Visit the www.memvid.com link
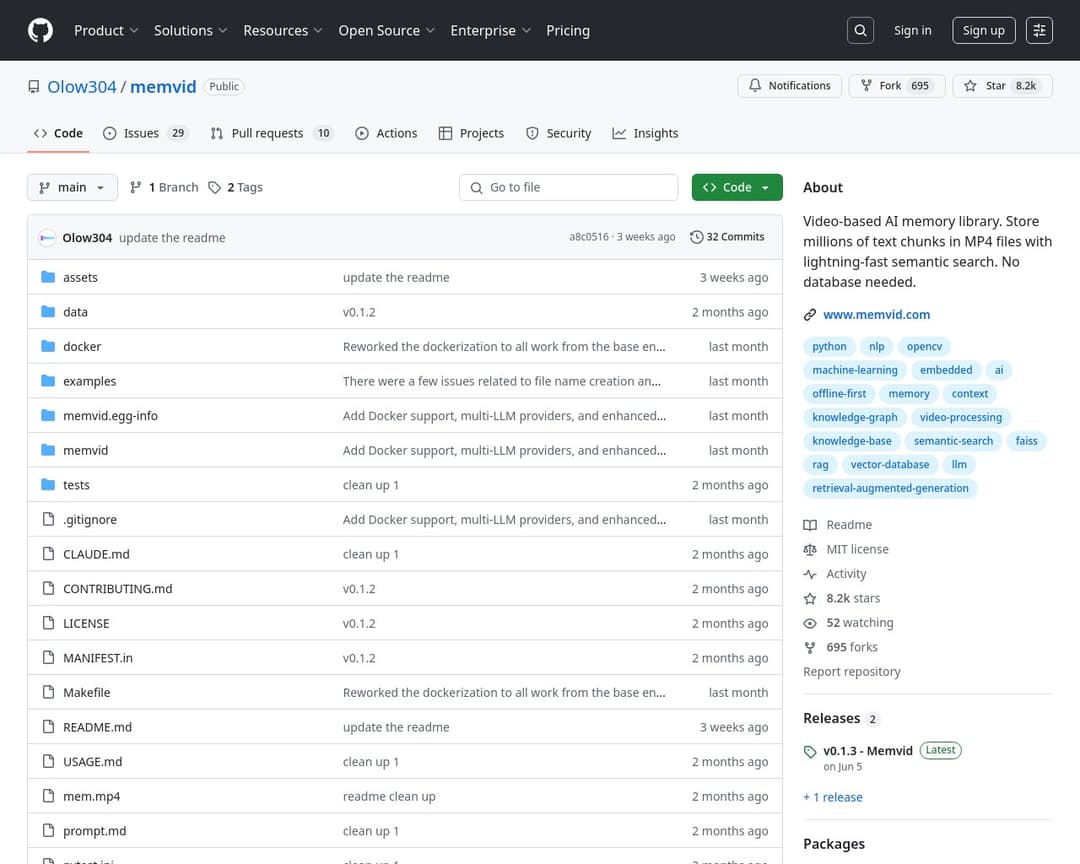This screenshot has height=864, width=1080. (877, 315)
